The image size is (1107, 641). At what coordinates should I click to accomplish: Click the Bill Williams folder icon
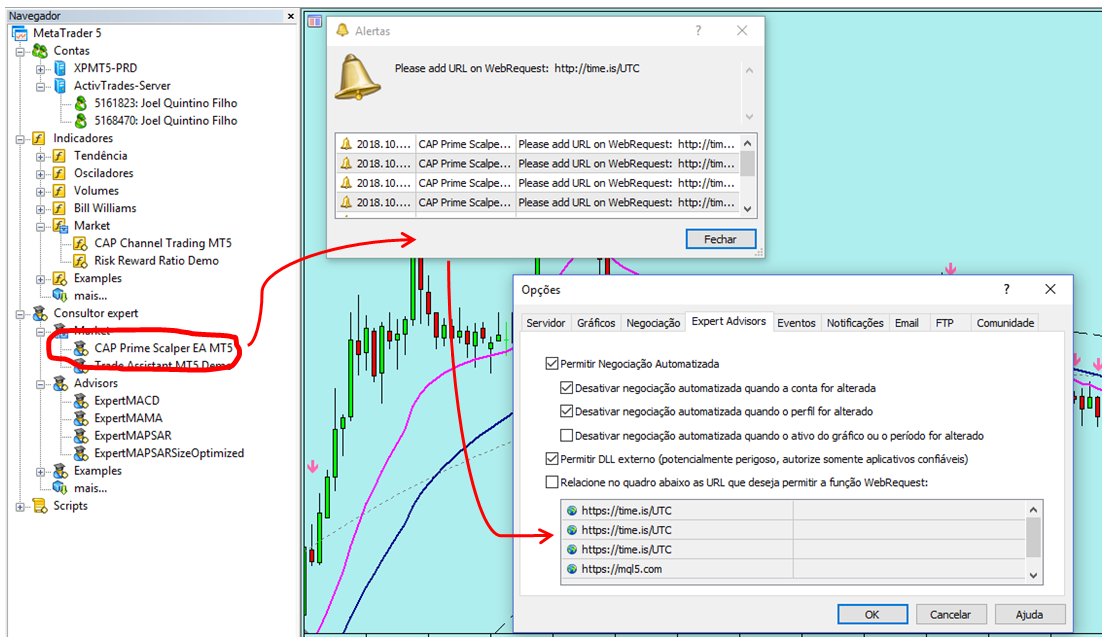pyautogui.click(x=60, y=208)
